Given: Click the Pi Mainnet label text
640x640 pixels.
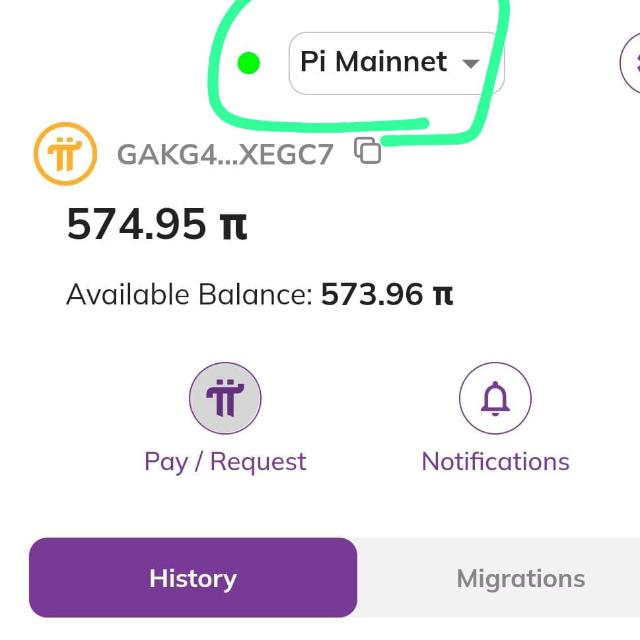Looking at the screenshot, I should (x=373, y=62).
